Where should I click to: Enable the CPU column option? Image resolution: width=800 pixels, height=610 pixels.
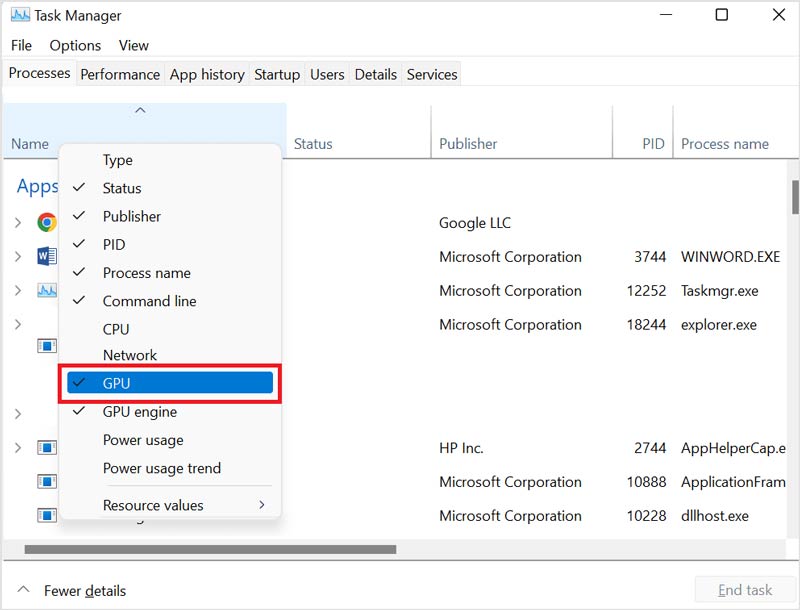(x=116, y=329)
